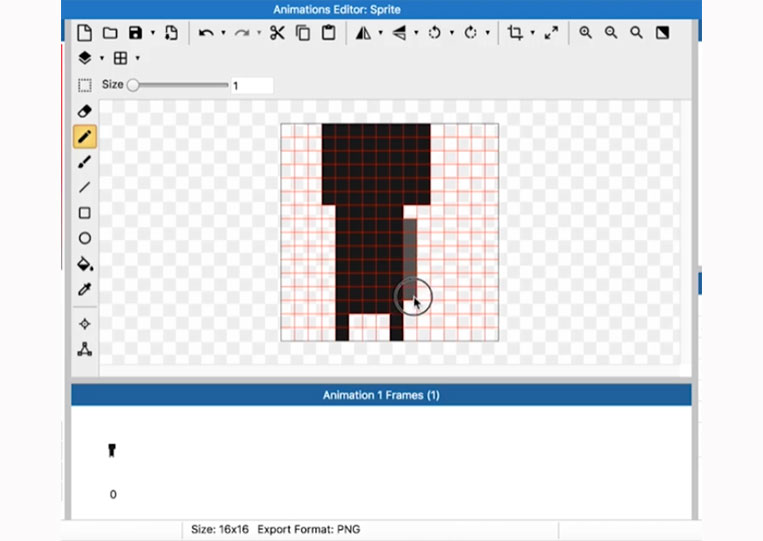
Task: Rotate sprite clockwise
Action: tap(470, 33)
